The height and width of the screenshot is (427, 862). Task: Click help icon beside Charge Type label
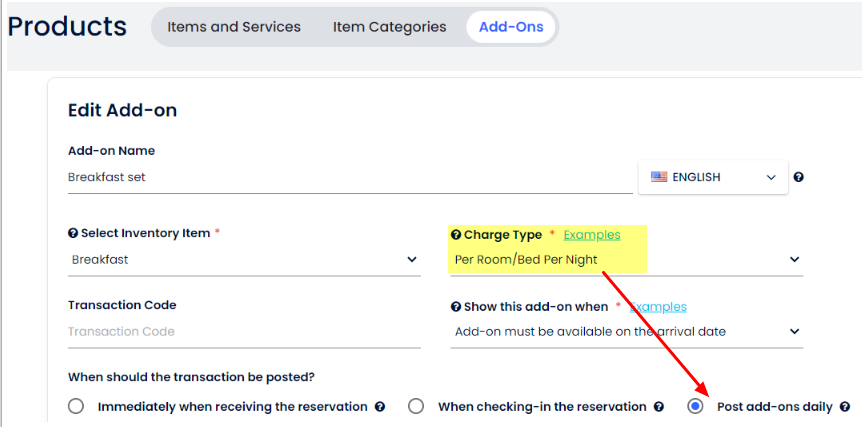[x=456, y=235]
